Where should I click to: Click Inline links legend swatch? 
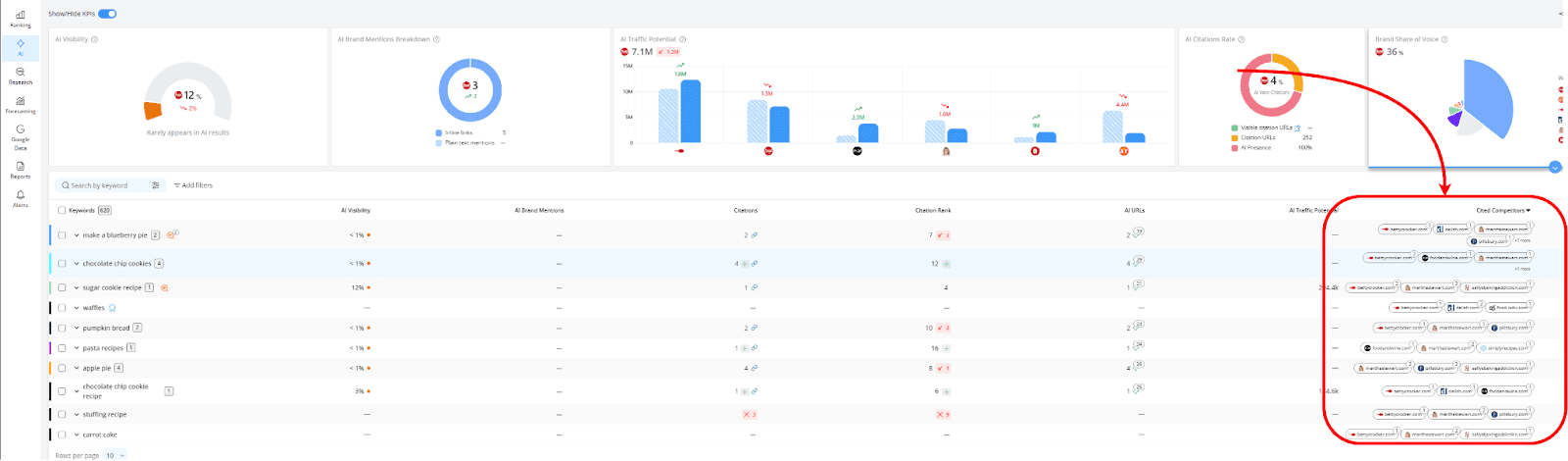(438, 132)
